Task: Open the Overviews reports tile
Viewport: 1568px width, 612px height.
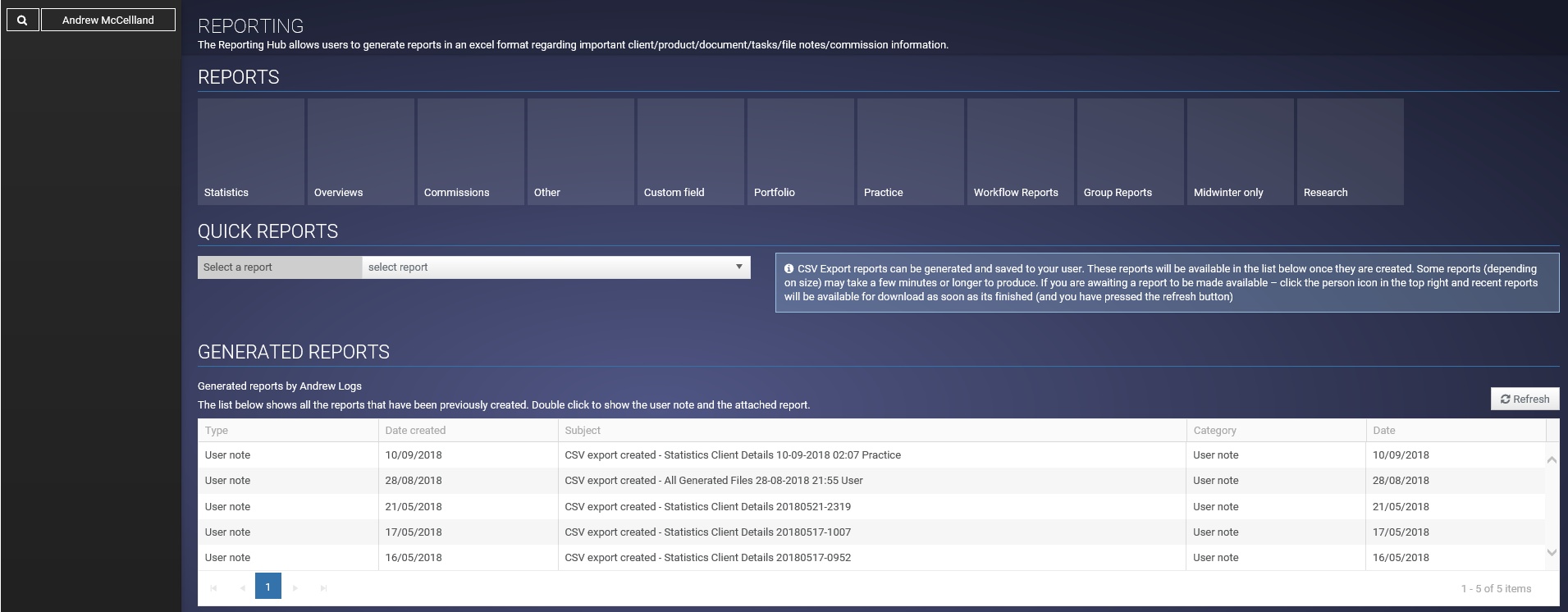Action: click(361, 152)
